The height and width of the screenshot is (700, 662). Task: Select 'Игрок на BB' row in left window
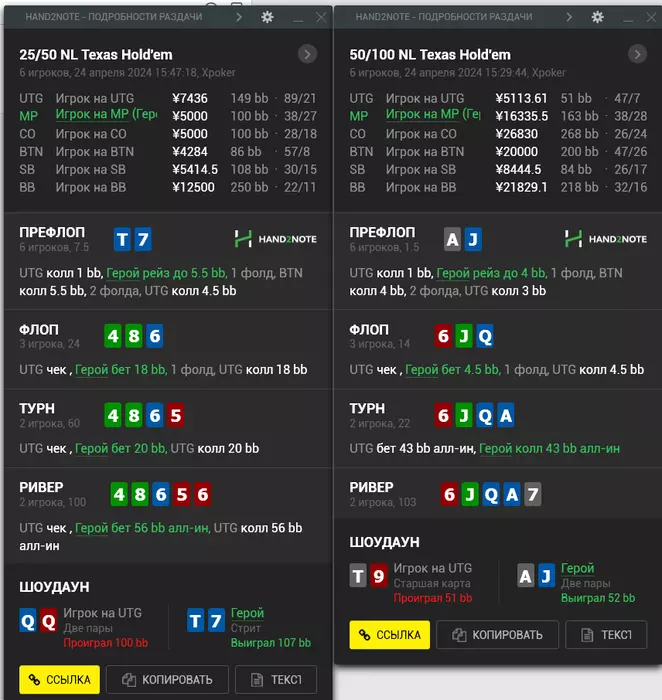(168, 187)
